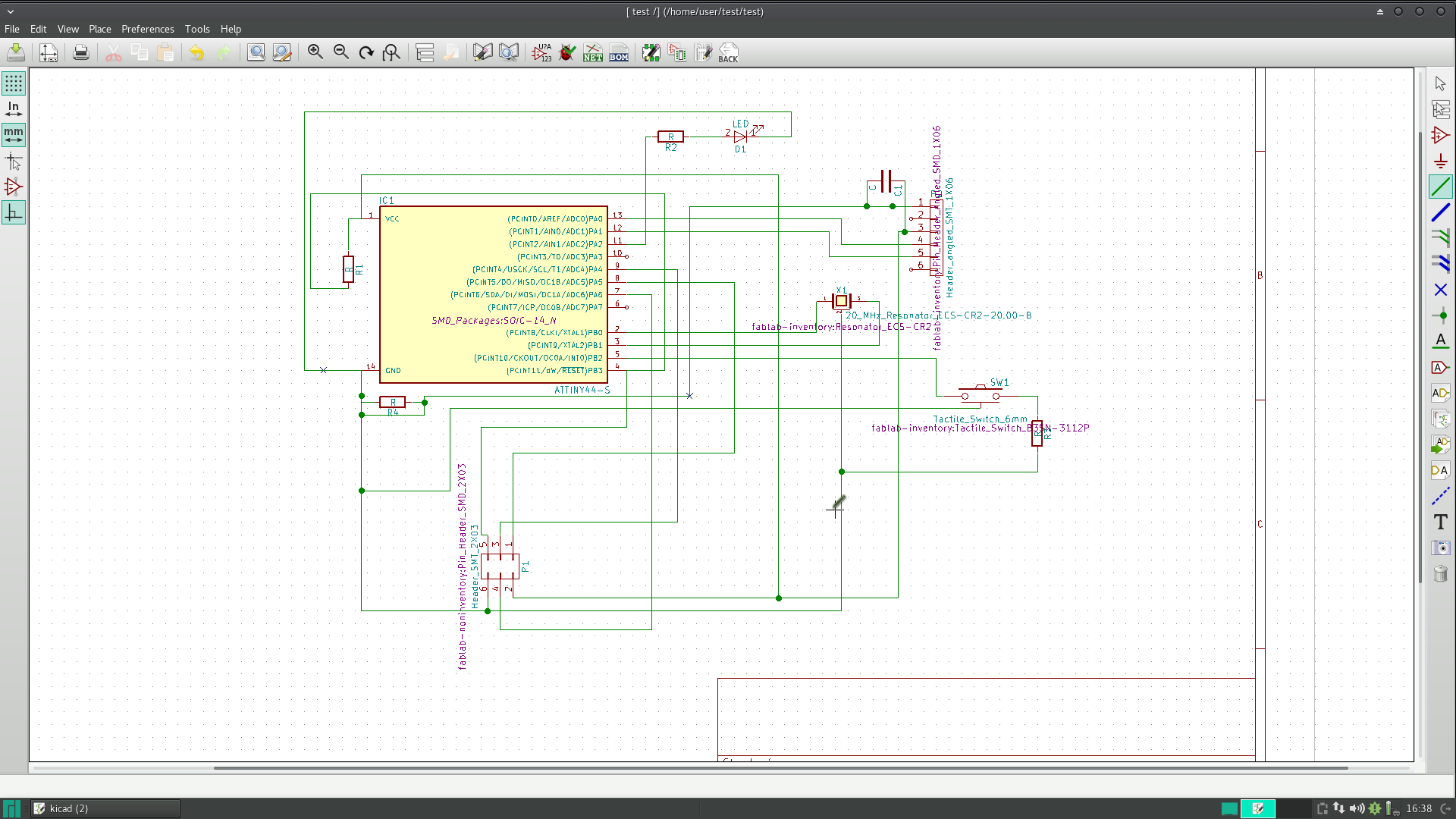The height and width of the screenshot is (819, 1456).
Task: Open the Preferences menu
Action: [147, 29]
